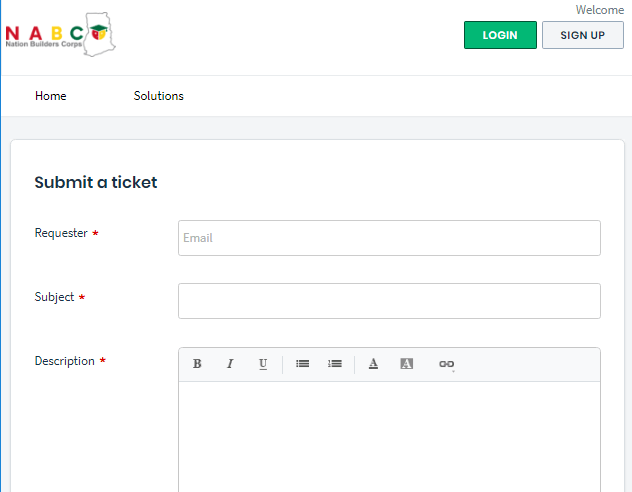Go to the Home tab
The image size is (632, 492).
[x=51, y=96]
